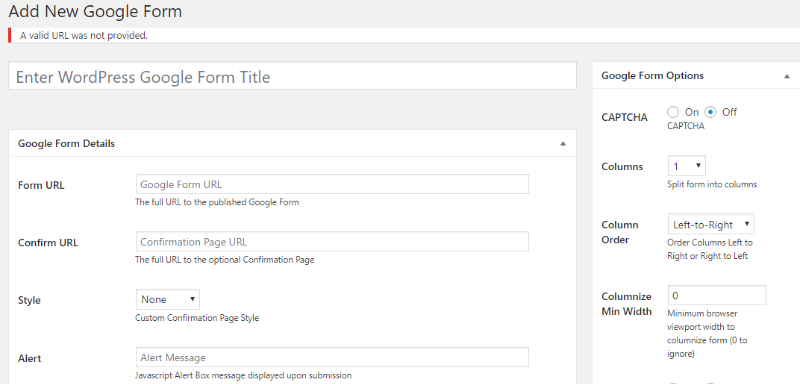This screenshot has height=384, width=800.
Task: Click the Confirm URL field label
Action: click(x=48, y=243)
